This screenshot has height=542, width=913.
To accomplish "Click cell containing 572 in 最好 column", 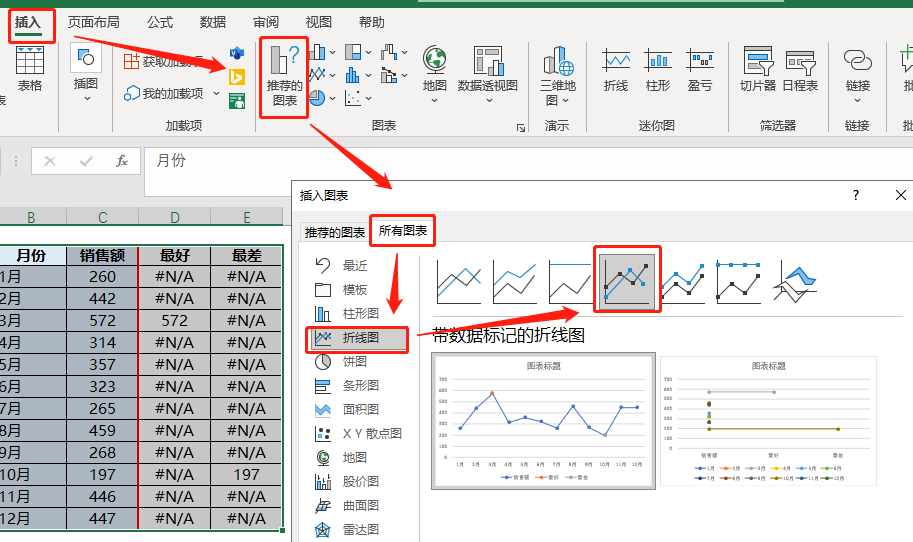I will point(175,321).
